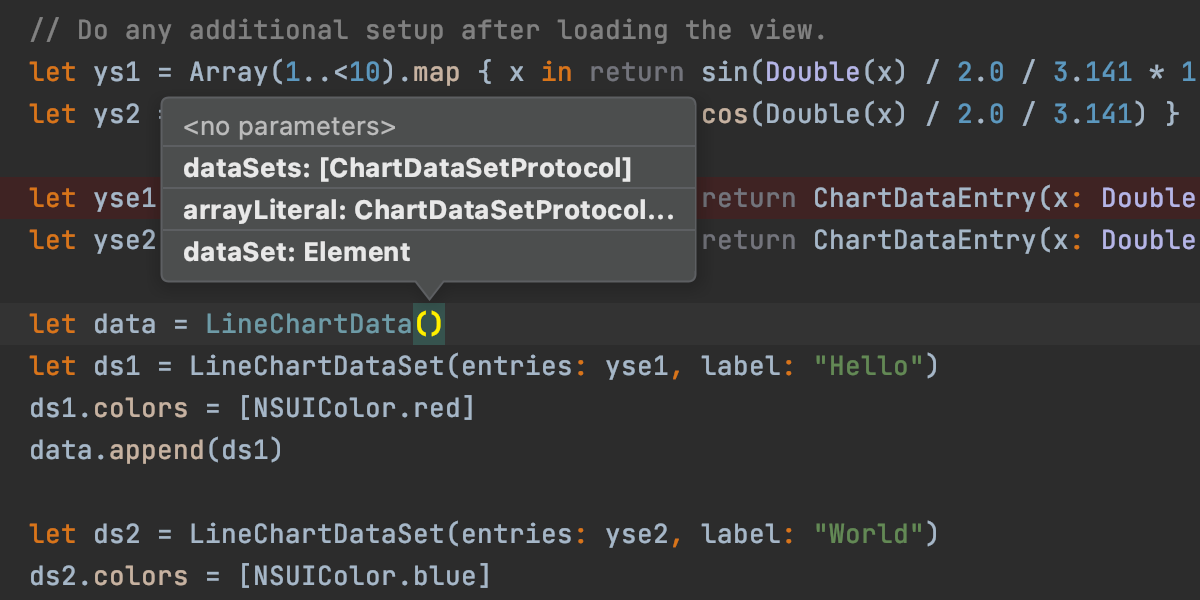Select the '<no parameters>' overload in popup
Viewport: 1200px width, 600px height.
290,127
